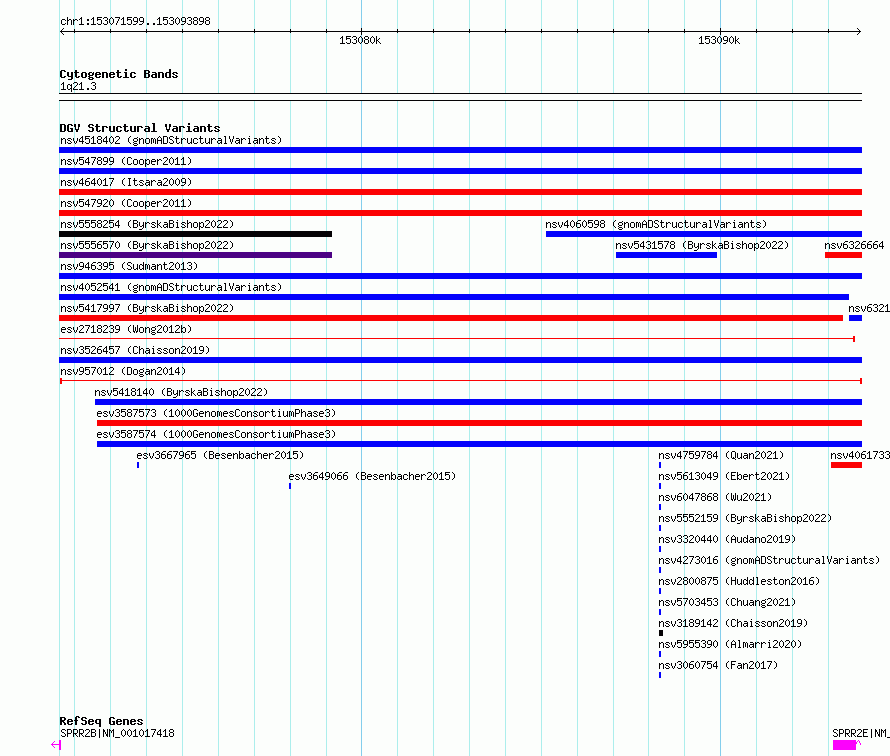Viewport: 890px width, 756px height.
Task: Click the black nsv3189142 variant marker
Action: coord(661,633)
